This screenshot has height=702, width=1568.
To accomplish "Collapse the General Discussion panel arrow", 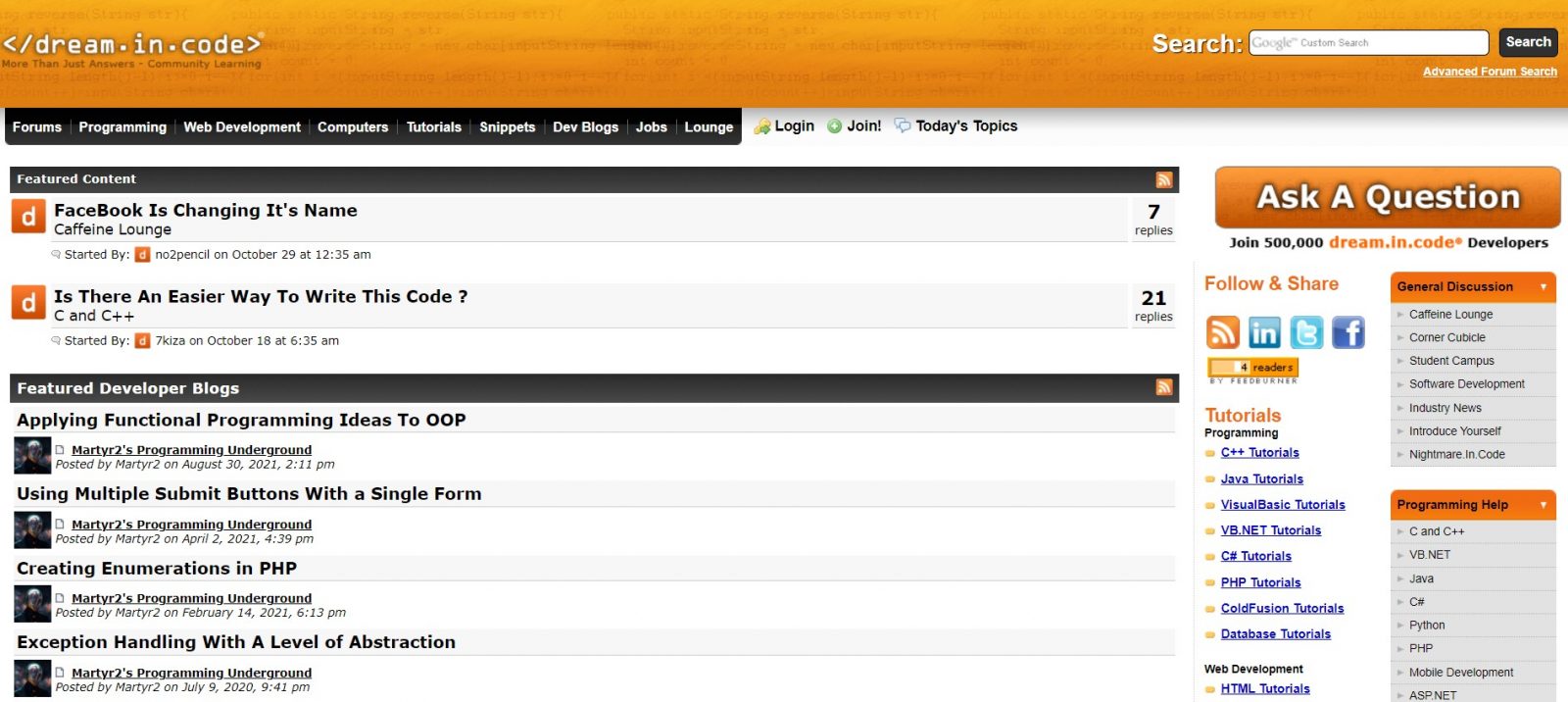I will click(1543, 287).
